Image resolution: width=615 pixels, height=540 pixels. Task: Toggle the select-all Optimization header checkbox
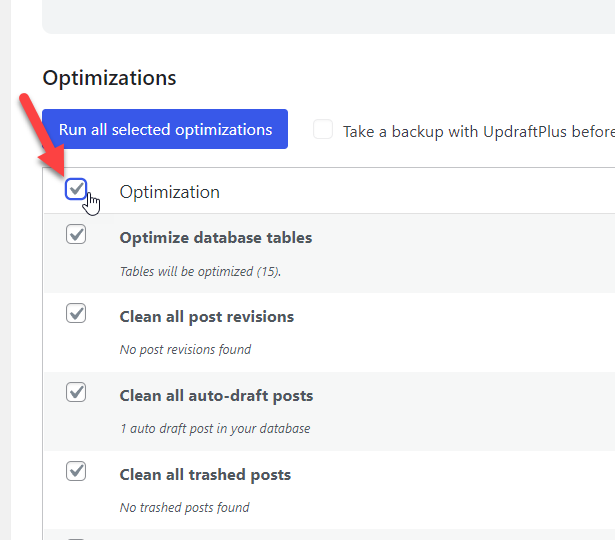[x=76, y=189]
